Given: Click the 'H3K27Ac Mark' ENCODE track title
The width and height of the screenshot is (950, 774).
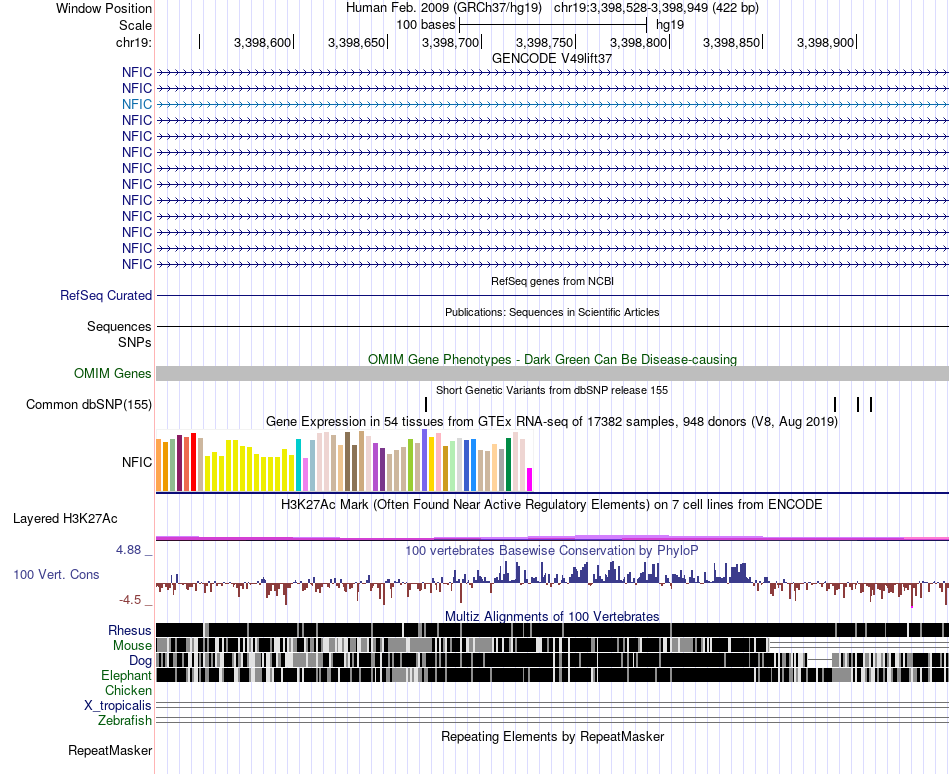Looking at the screenshot, I should point(552,504).
